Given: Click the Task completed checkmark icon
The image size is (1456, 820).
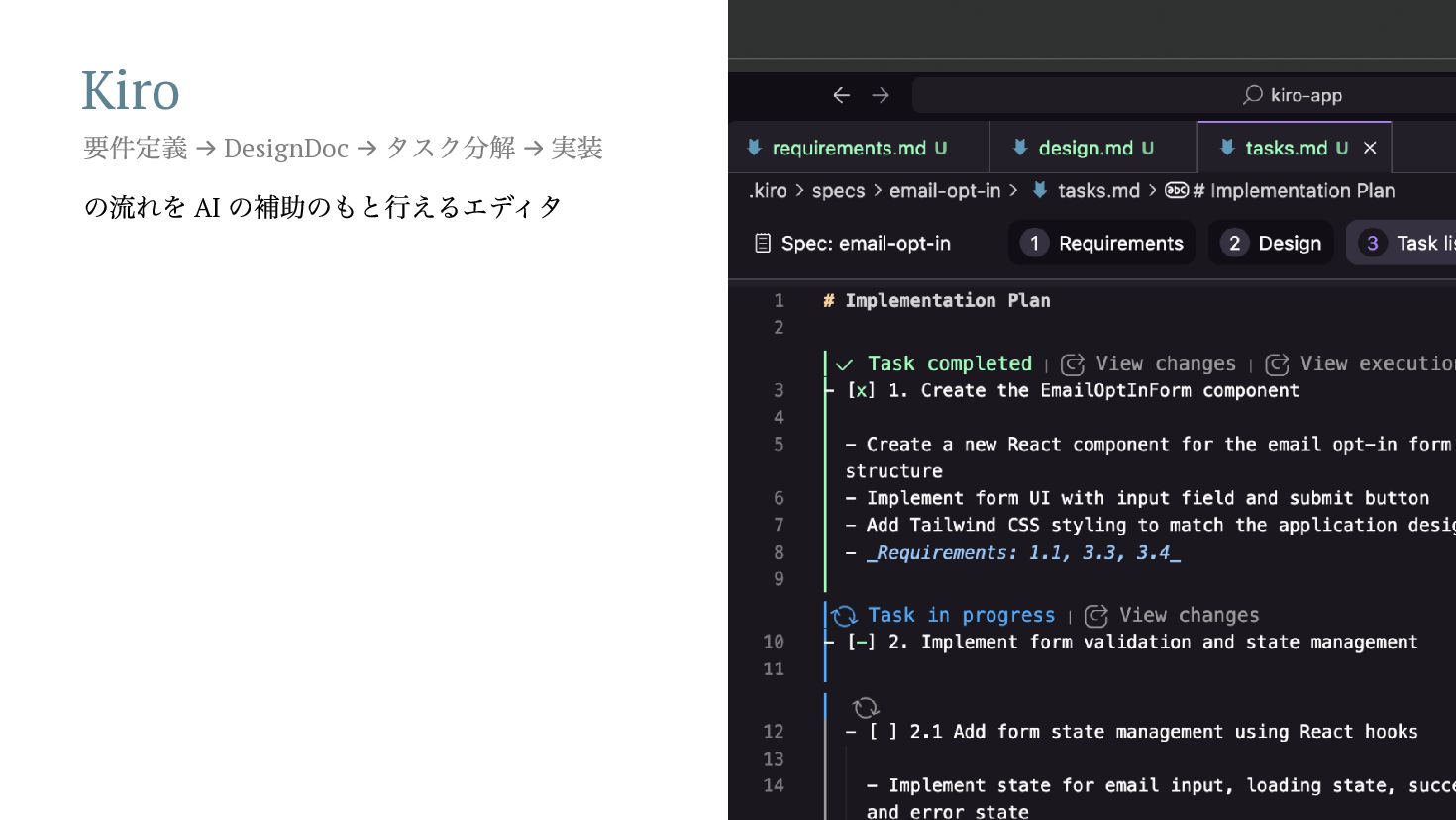Looking at the screenshot, I should point(845,364).
